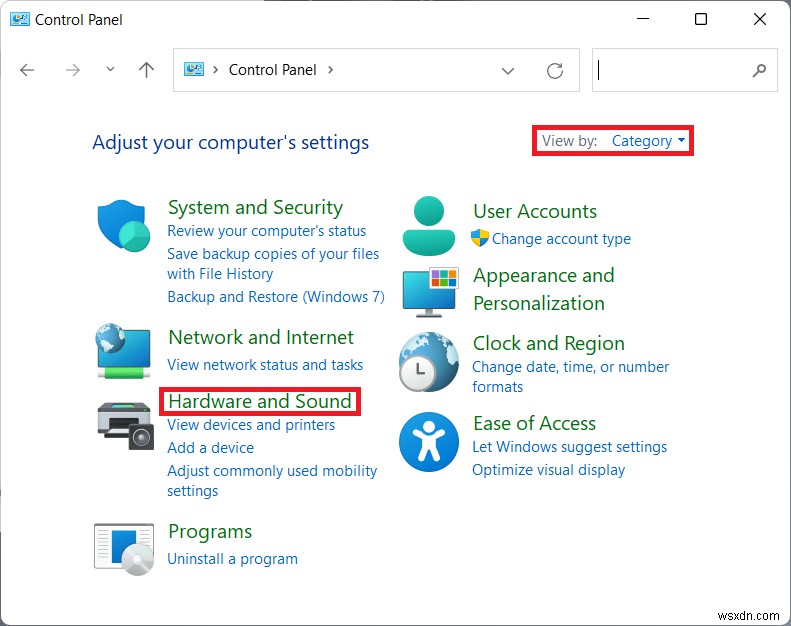Open Appearance and Personalization monitor icon

(429, 290)
